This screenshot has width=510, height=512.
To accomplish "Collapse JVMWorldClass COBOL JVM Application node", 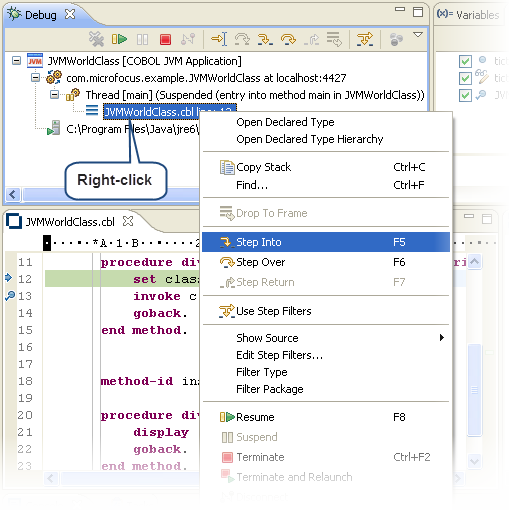I will pyautogui.click(x=16, y=61).
